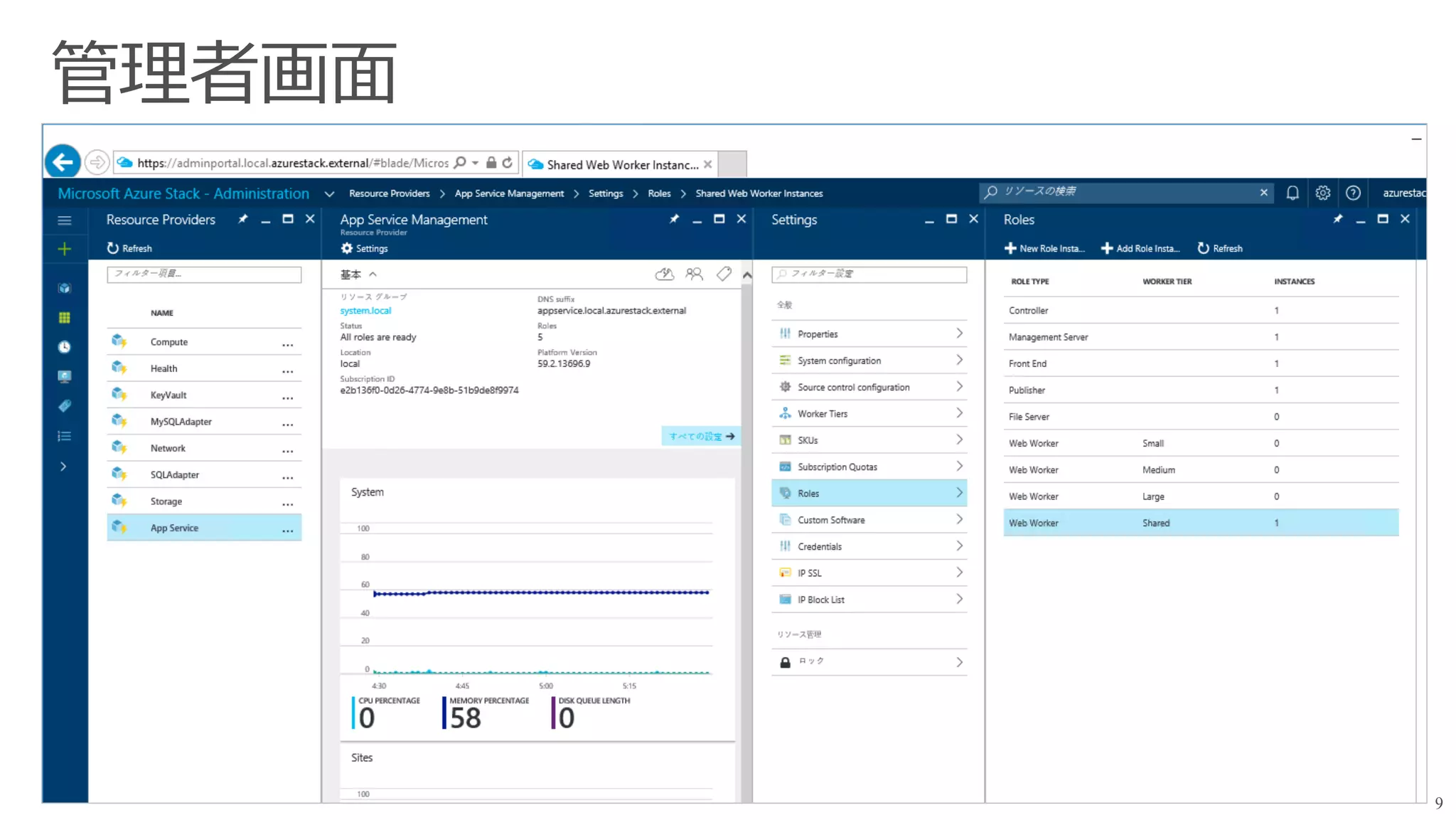Click Add Role Instance button
Viewport: 1456px width, 820px height.
click(x=1140, y=248)
